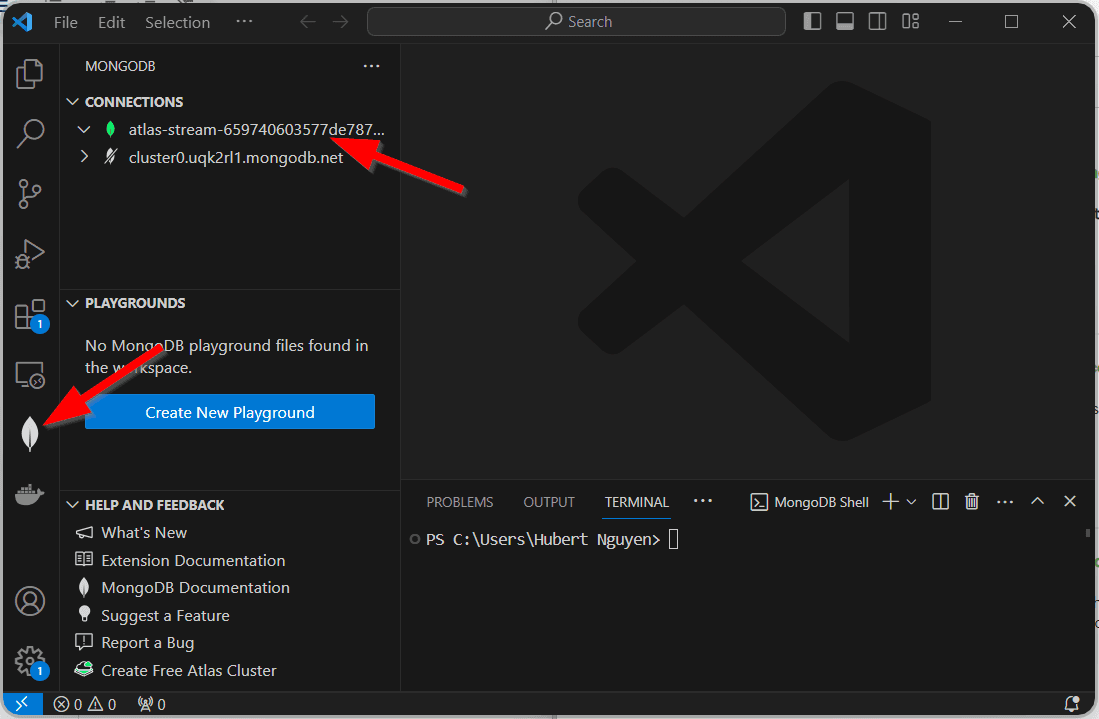
Task: Click Create New Playground button
Action: click(x=230, y=412)
